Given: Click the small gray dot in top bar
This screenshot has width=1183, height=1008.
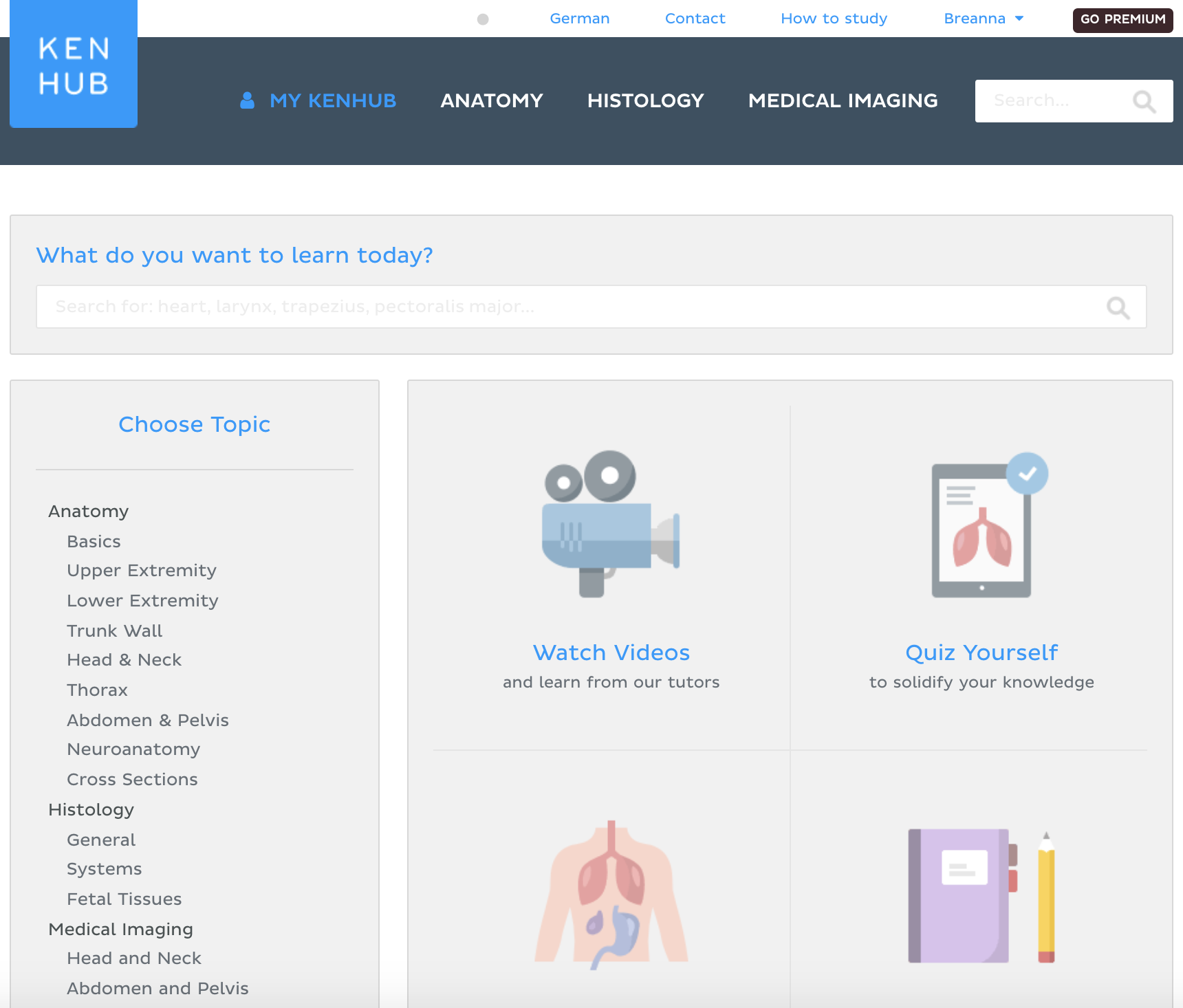Looking at the screenshot, I should (483, 19).
